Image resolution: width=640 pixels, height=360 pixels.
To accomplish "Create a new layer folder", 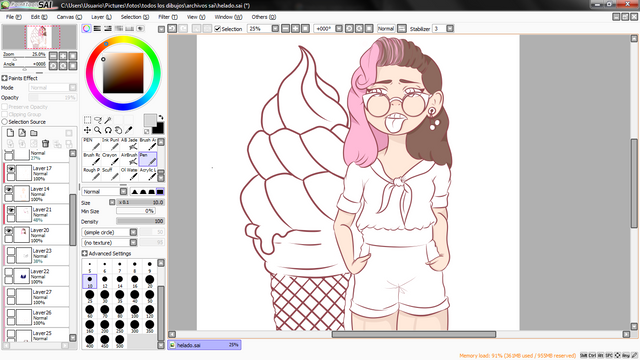I will [x=34, y=133].
